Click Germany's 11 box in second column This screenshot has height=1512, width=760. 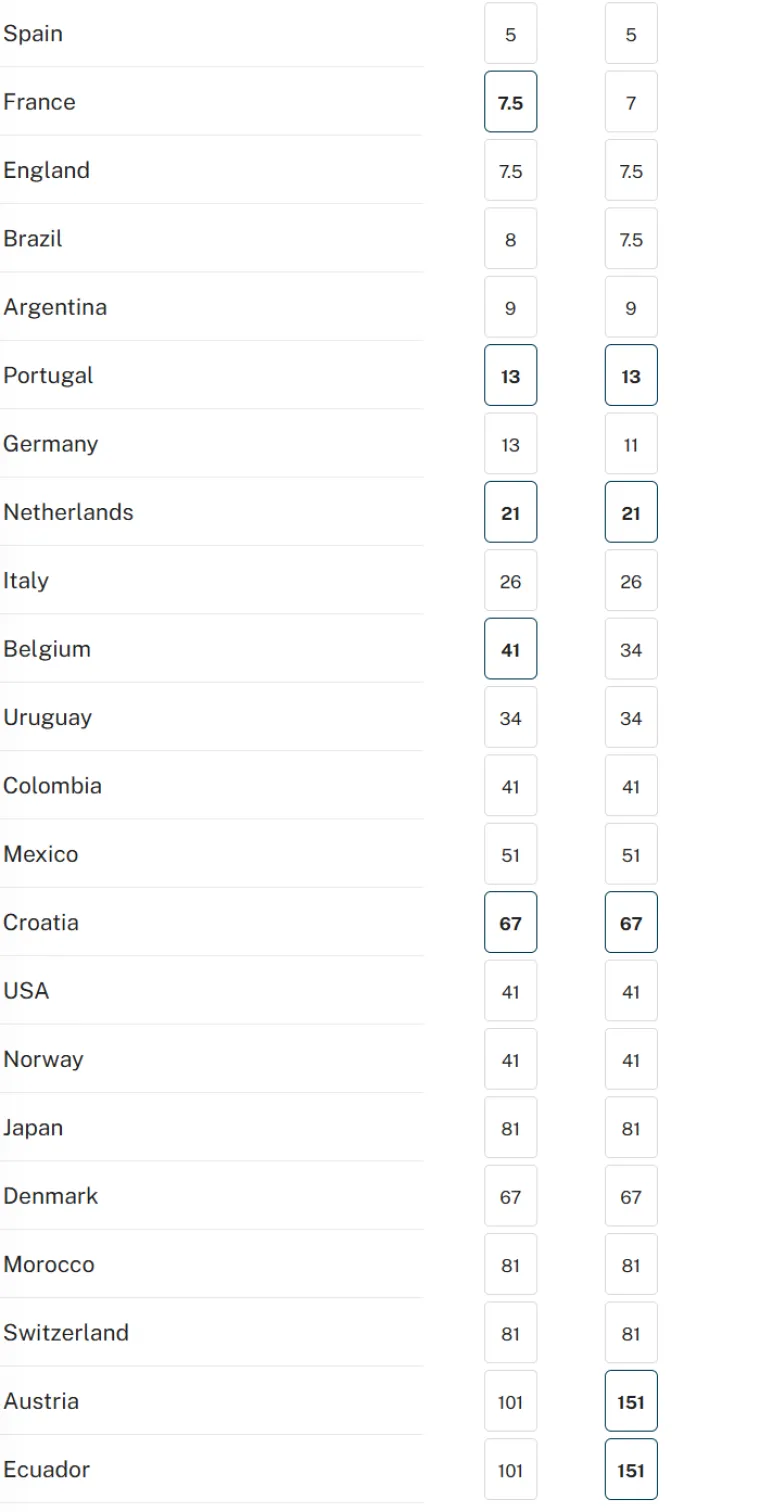[631, 444]
